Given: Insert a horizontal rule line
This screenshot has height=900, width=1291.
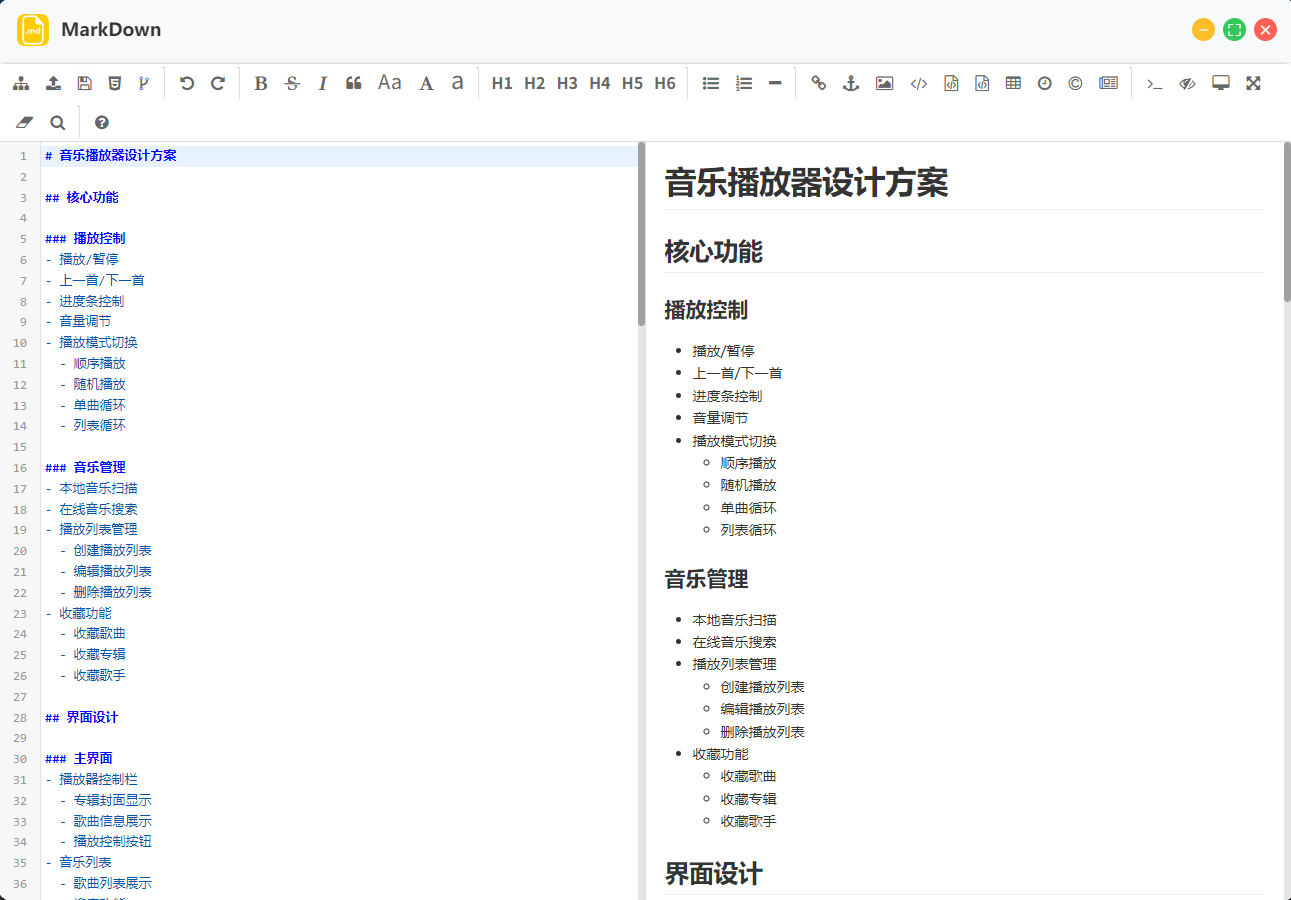Looking at the screenshot, I should [775, 84].
